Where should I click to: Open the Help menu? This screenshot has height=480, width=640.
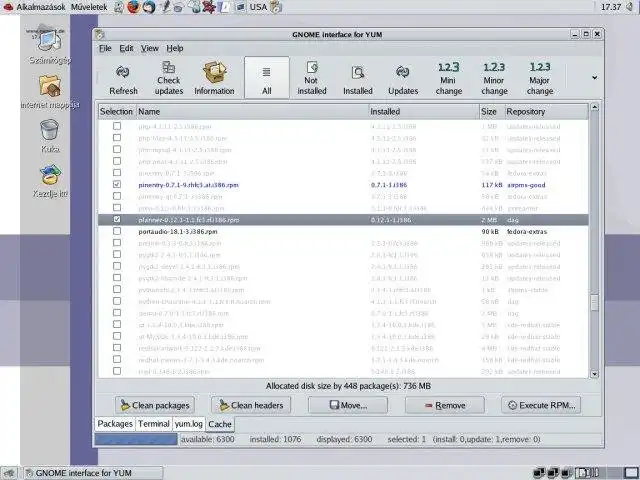tap(175, 48)
